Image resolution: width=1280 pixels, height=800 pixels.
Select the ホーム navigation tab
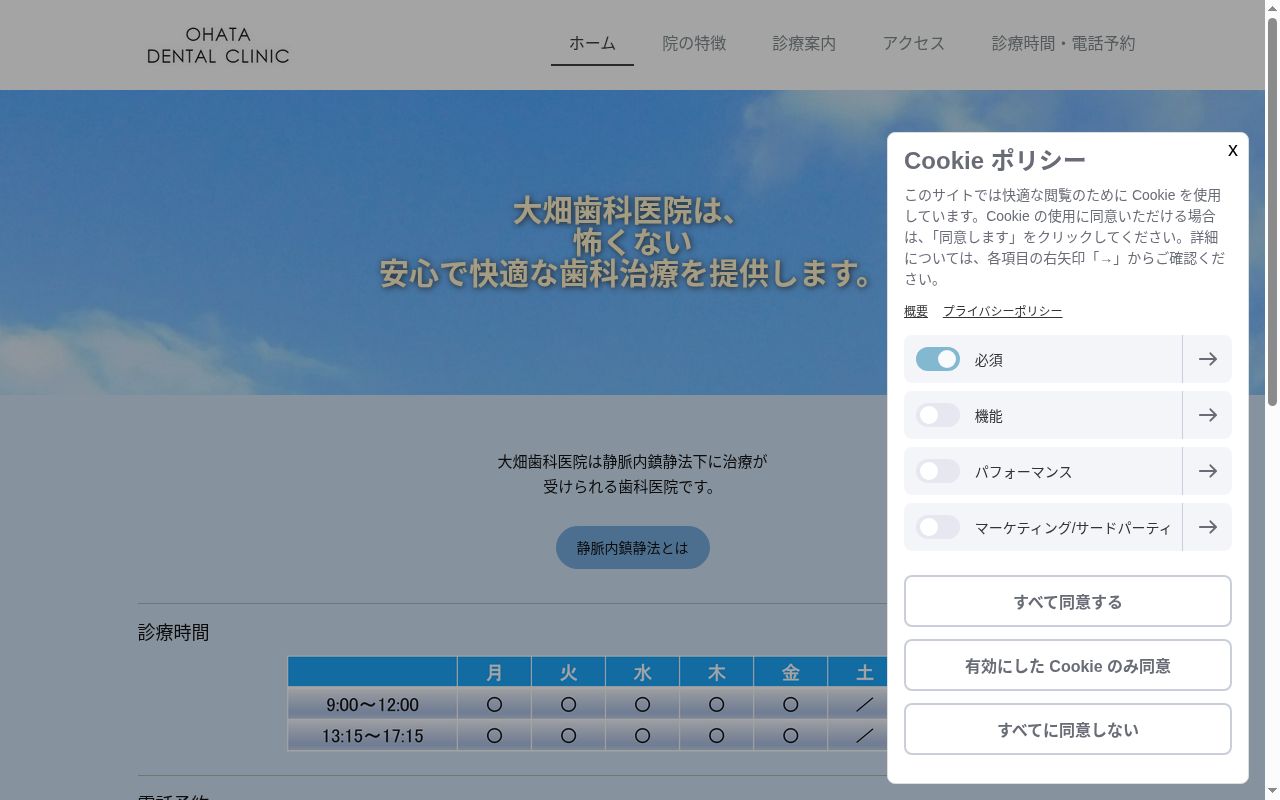592,44
